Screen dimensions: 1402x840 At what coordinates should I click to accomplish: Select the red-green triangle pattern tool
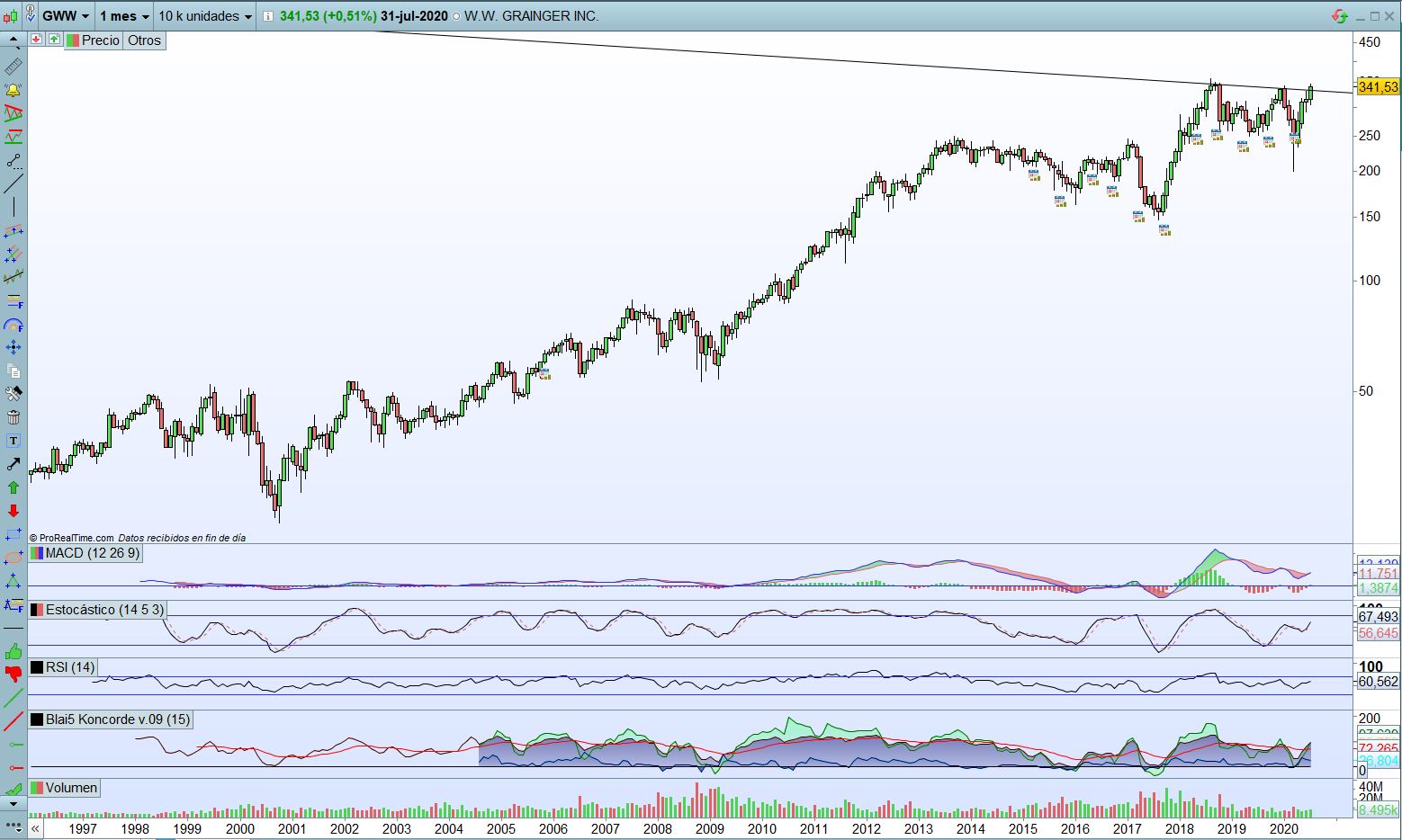[x=13, y=114]
